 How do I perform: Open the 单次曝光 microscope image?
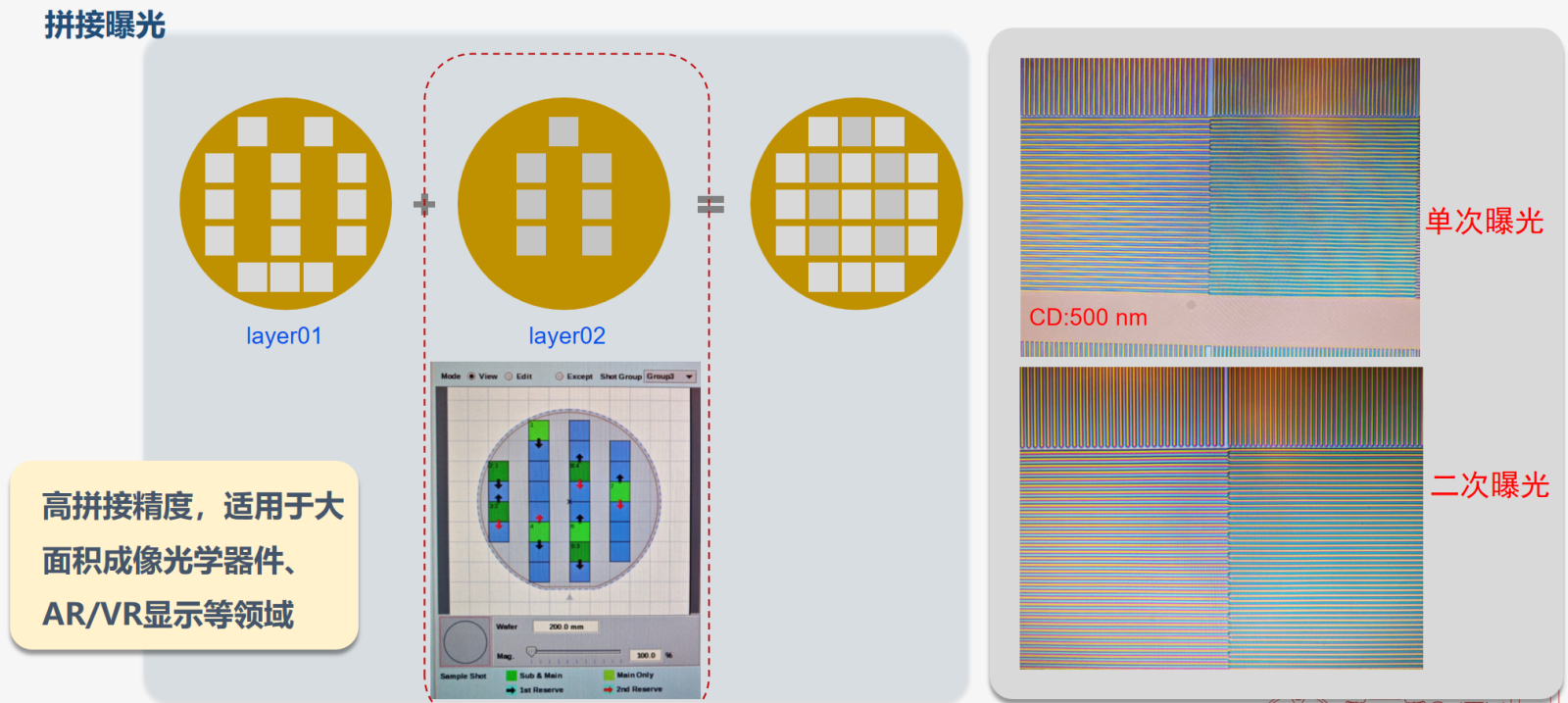point(1220,206)
